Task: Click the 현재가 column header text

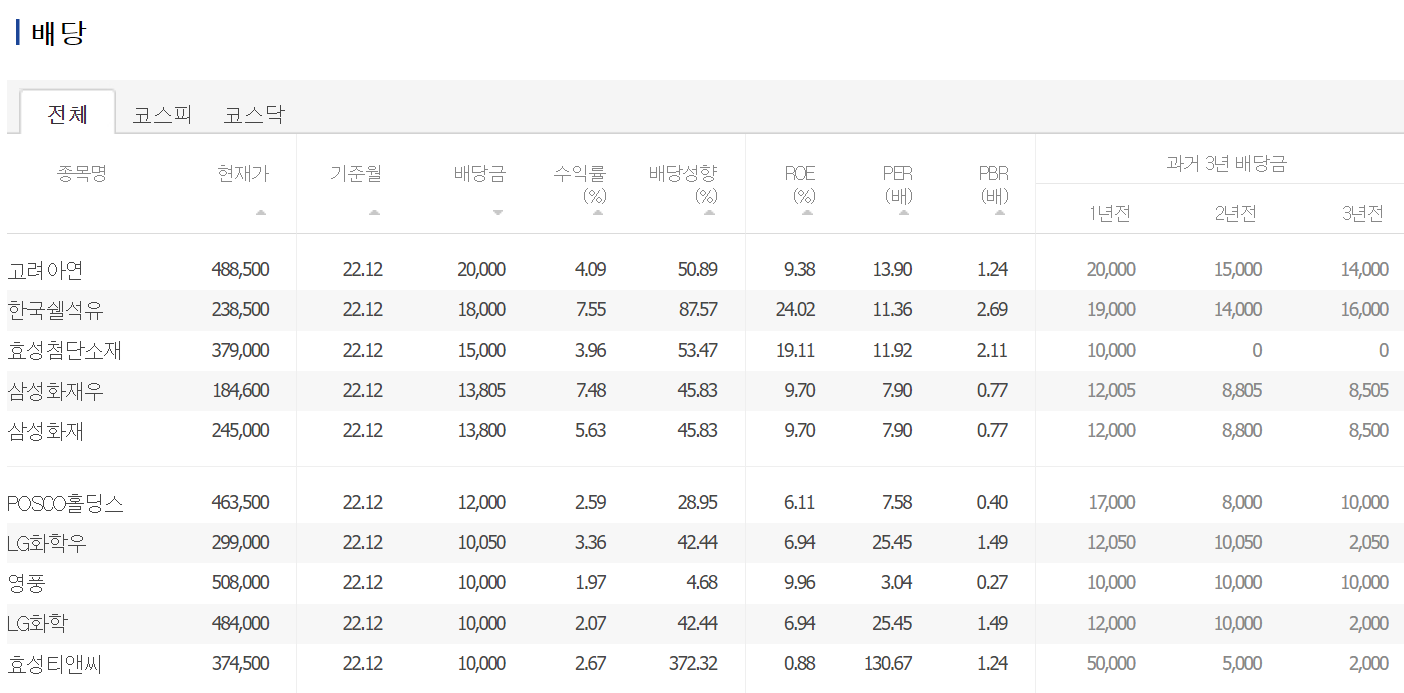Action: point(243,173)
